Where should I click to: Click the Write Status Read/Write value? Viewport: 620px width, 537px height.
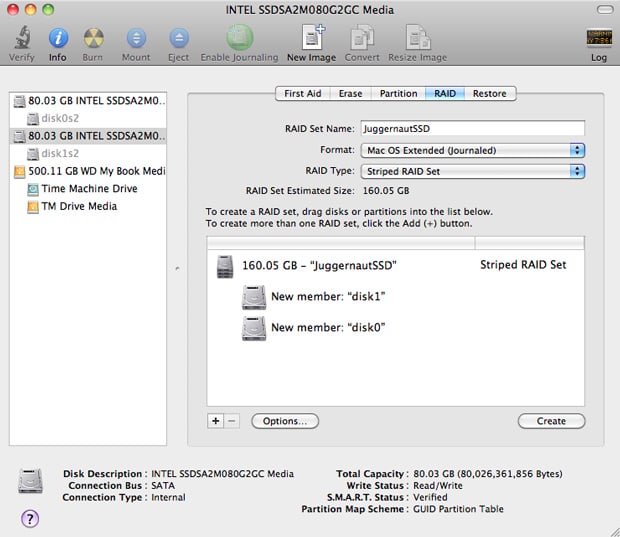tap(438, 486)
